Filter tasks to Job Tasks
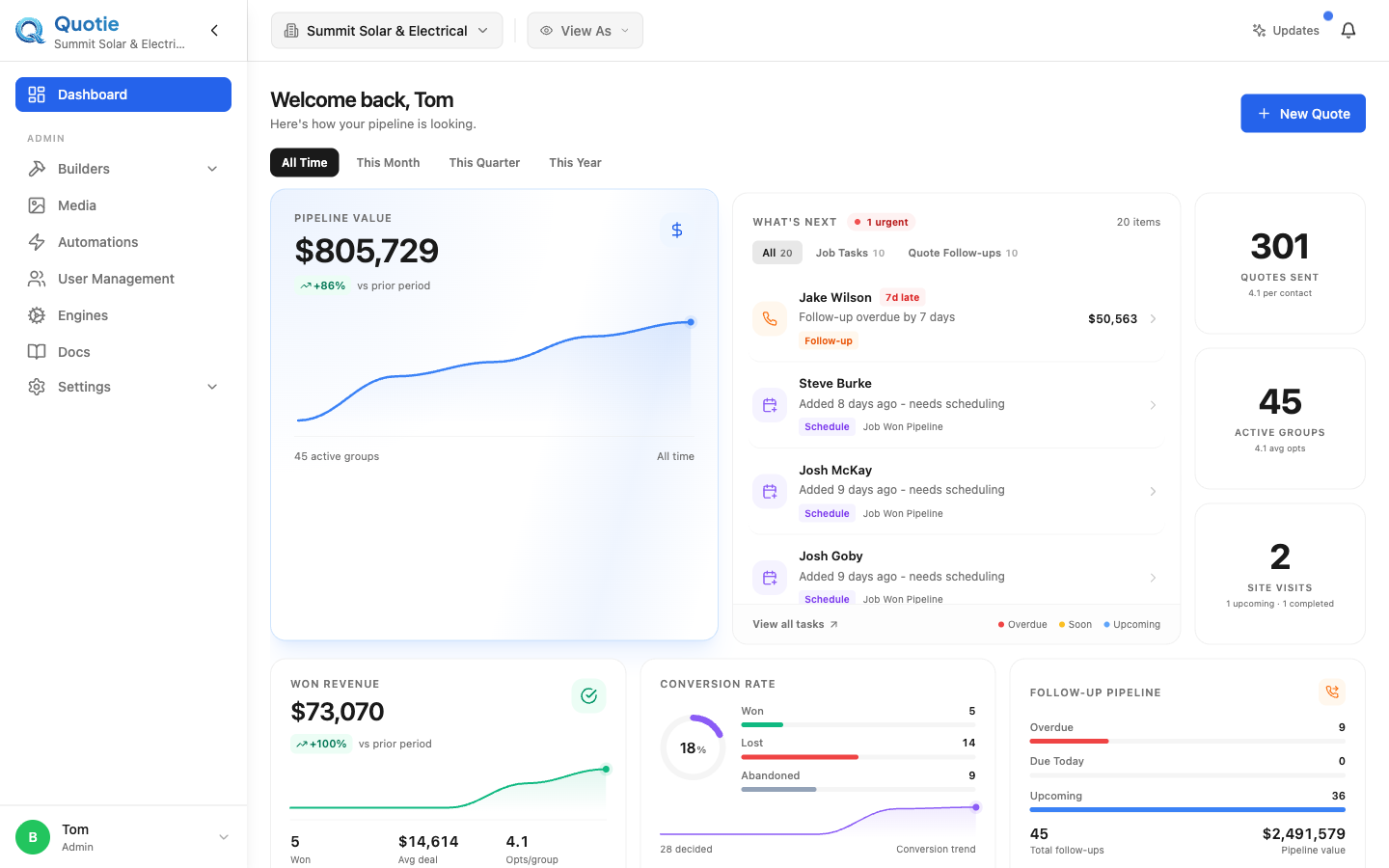Image resolution: width=1389 pixels, height=868 pixels. click(850, 253)
